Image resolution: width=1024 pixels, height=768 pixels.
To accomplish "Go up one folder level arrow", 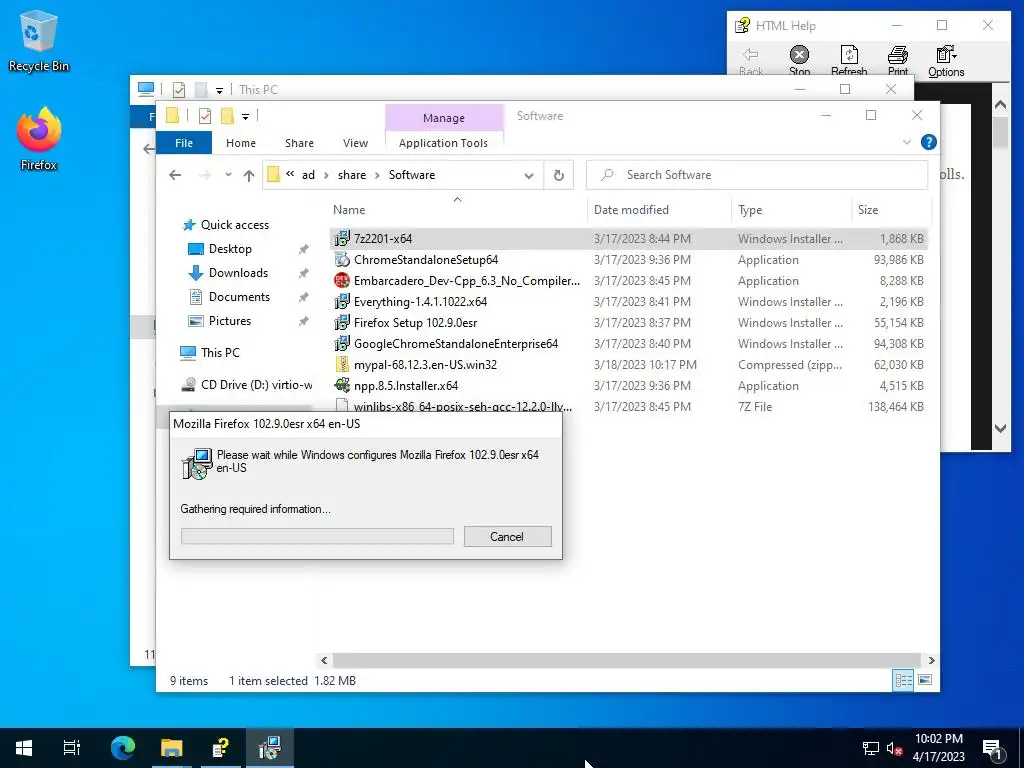I will click(249, 175).
